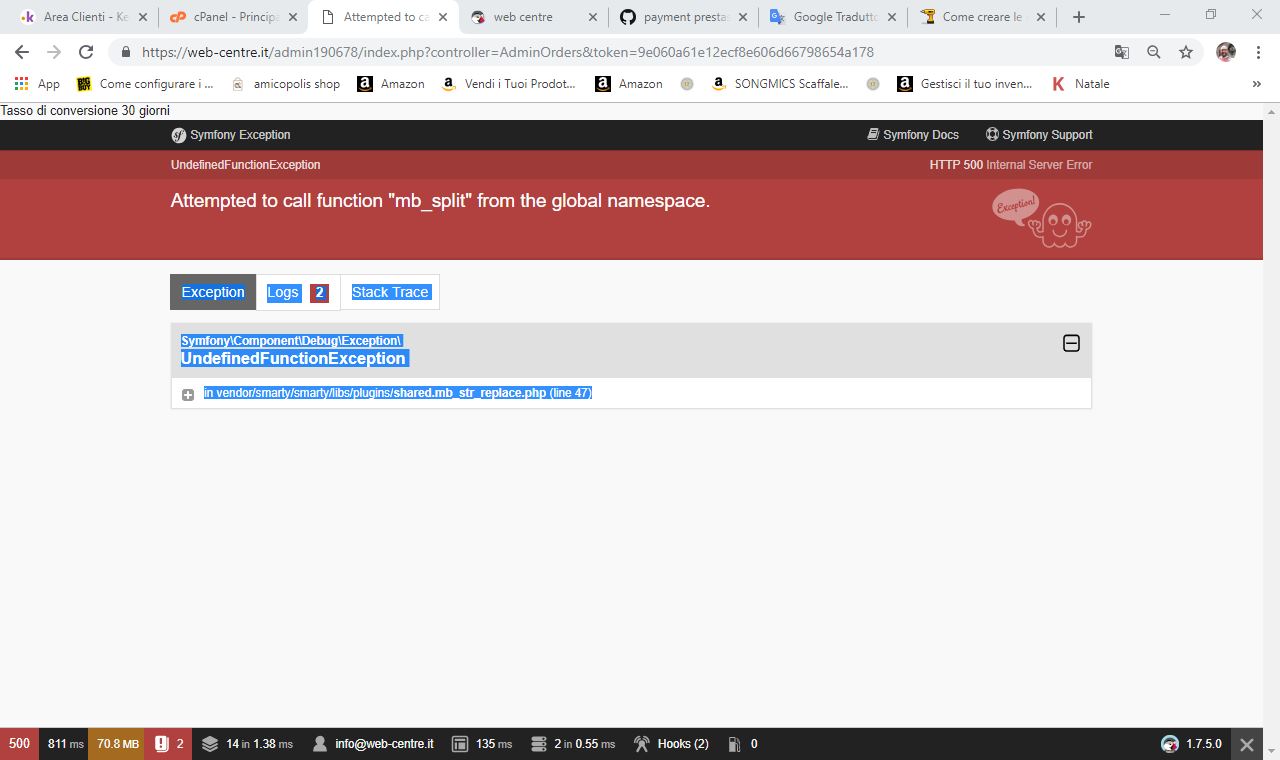Open the Symfony Docs link
The width and height of the screenshot is (1280, 760).
pyautogui.click(x=913, y=135)
